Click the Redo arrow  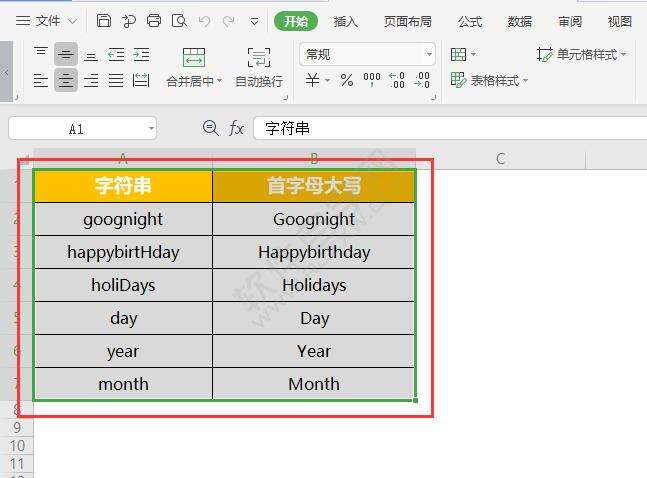point(228,21)
